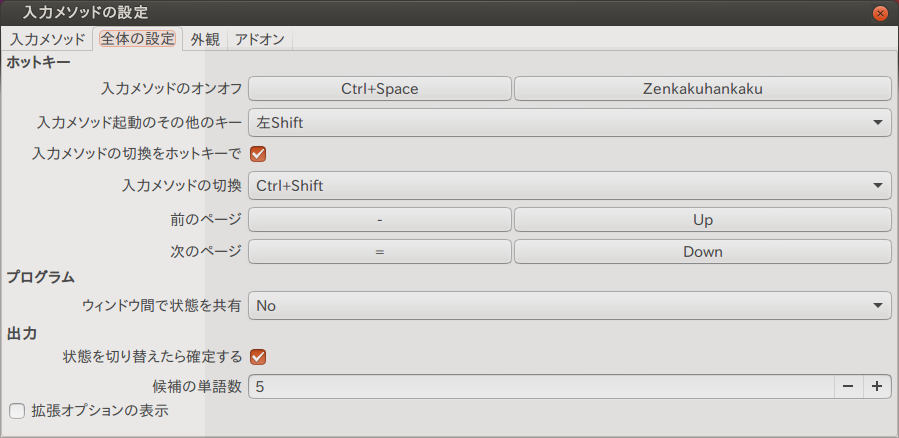Image resolution: width=899 pixels, height=438 pixels.
Task: Switch to the 入力メソッド tab
Action: click(x=48, y=40)
